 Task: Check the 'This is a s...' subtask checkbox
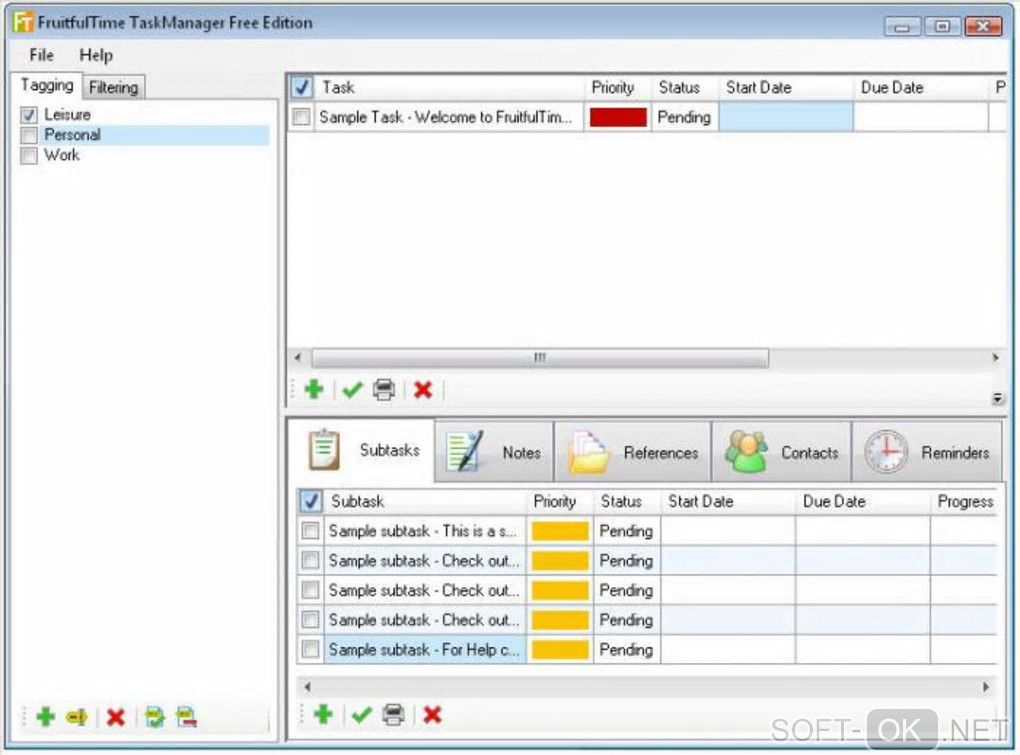(310, 531)
